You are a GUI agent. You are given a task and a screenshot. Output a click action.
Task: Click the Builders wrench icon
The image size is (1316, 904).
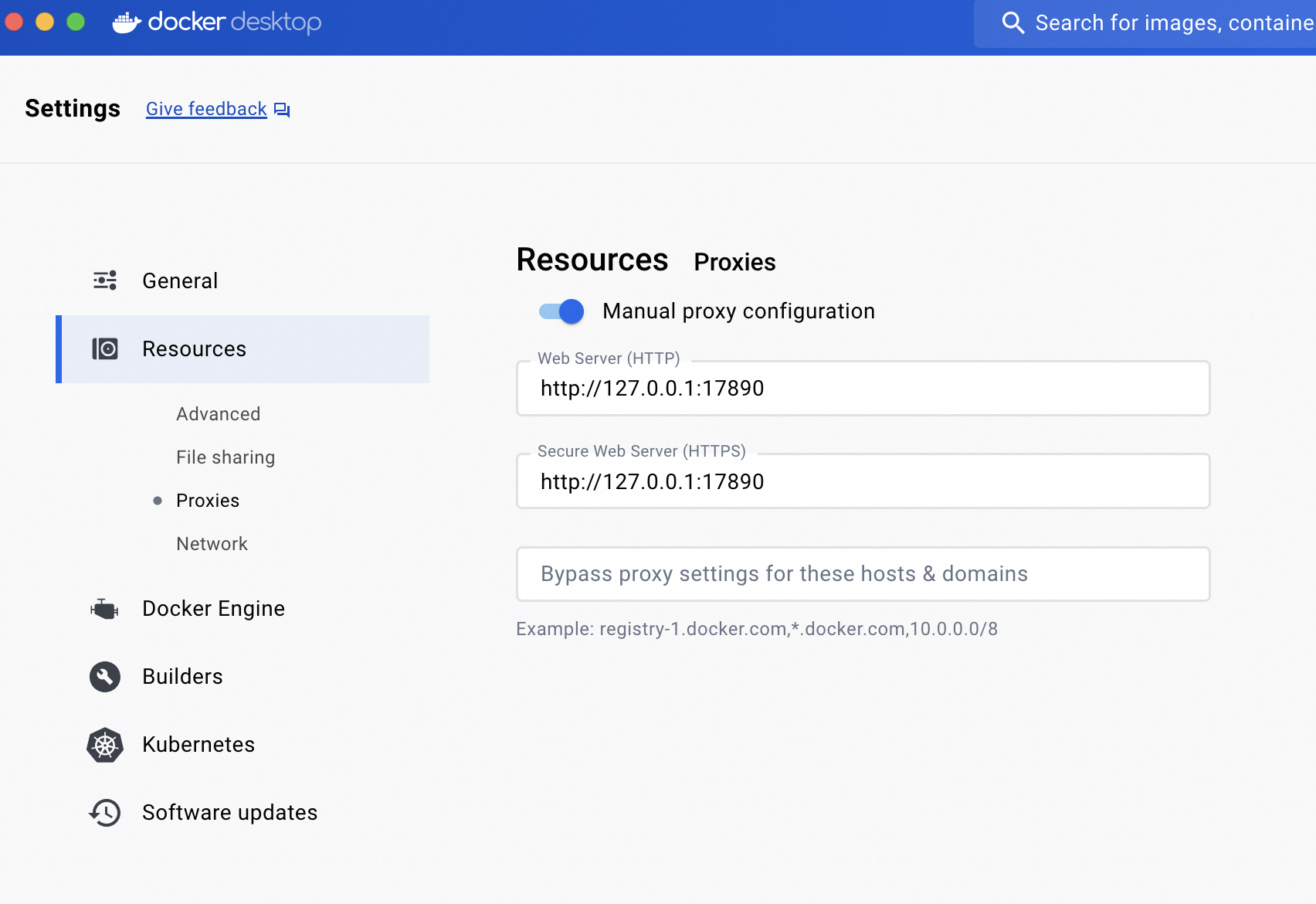105,677
